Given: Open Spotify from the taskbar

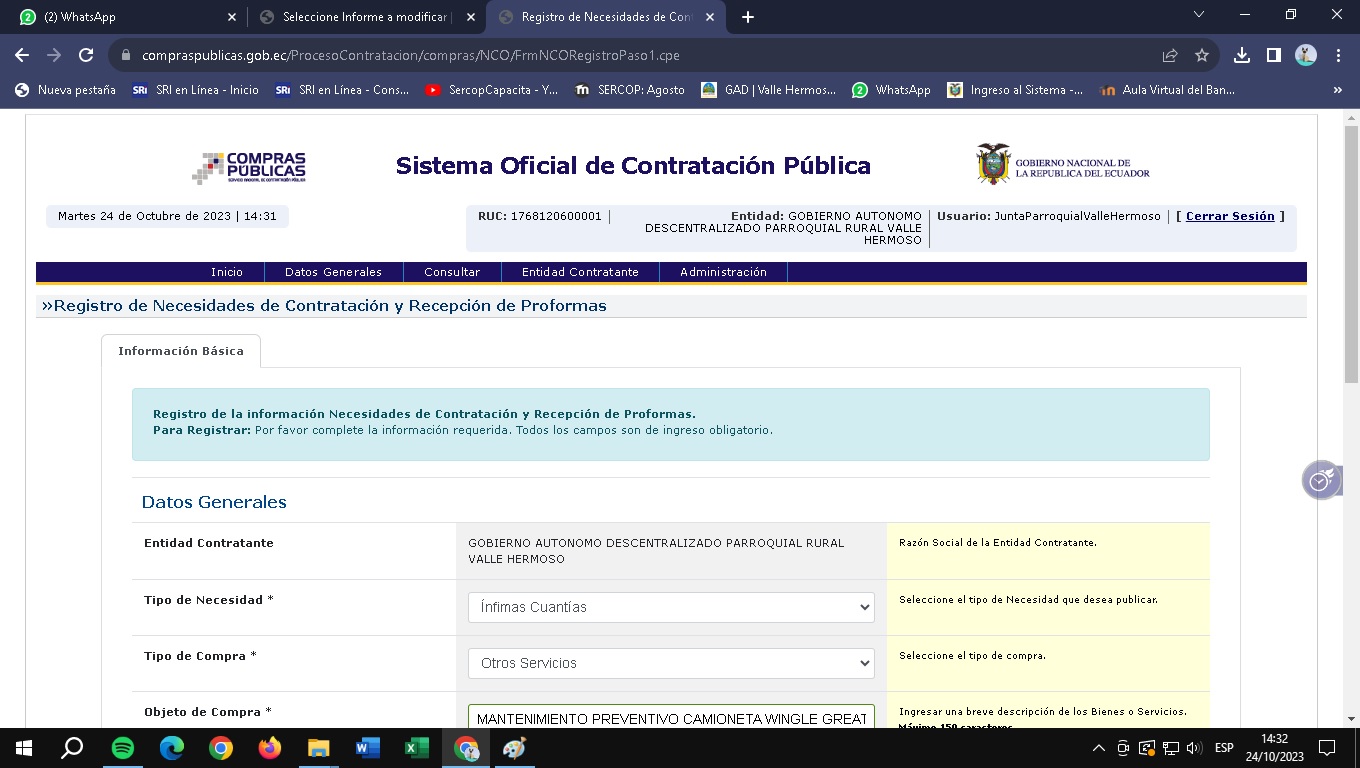Looking at the screenshot, I should click(123, 748).
